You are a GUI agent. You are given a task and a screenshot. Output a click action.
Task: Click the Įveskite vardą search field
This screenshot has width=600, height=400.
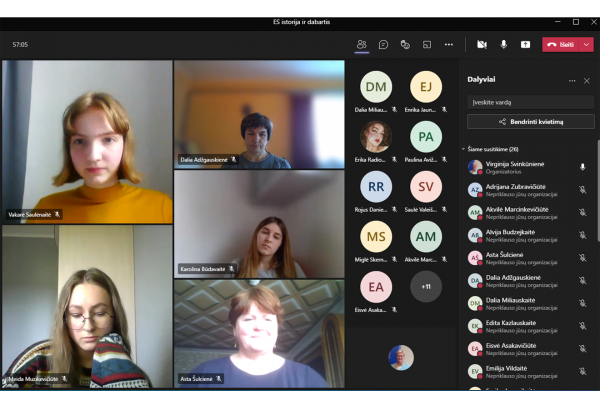coord(531,102)
